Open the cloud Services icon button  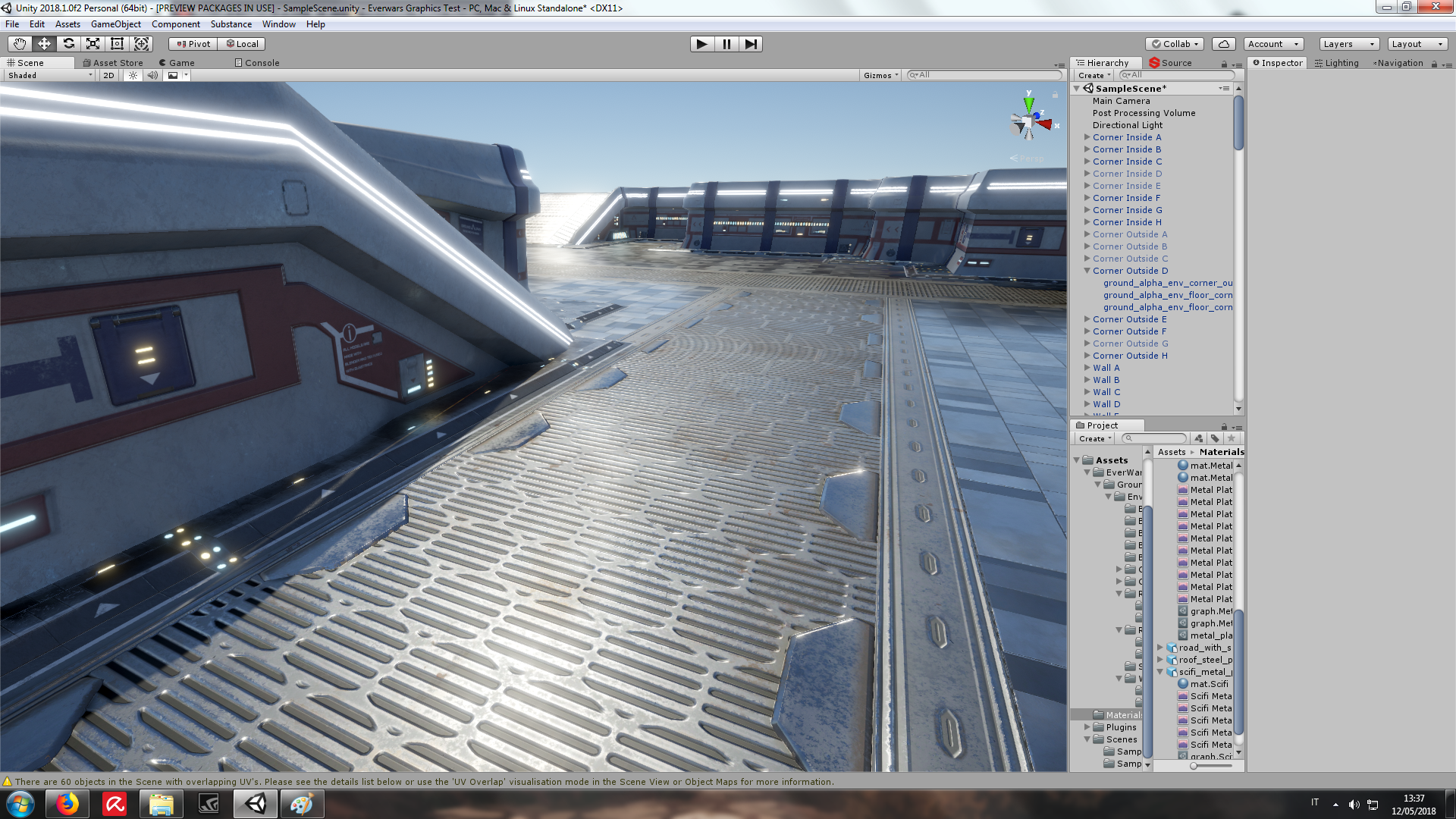[x=1223, y=44]
